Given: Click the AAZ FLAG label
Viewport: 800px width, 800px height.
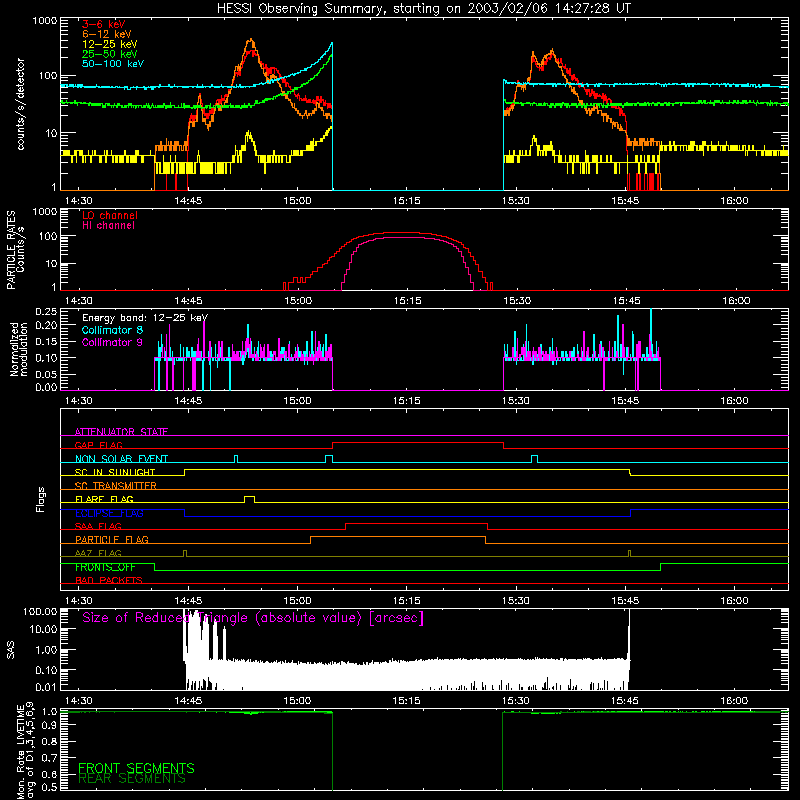Looking at the screenshot, I should pyautogui.click(x=98, y=553).
